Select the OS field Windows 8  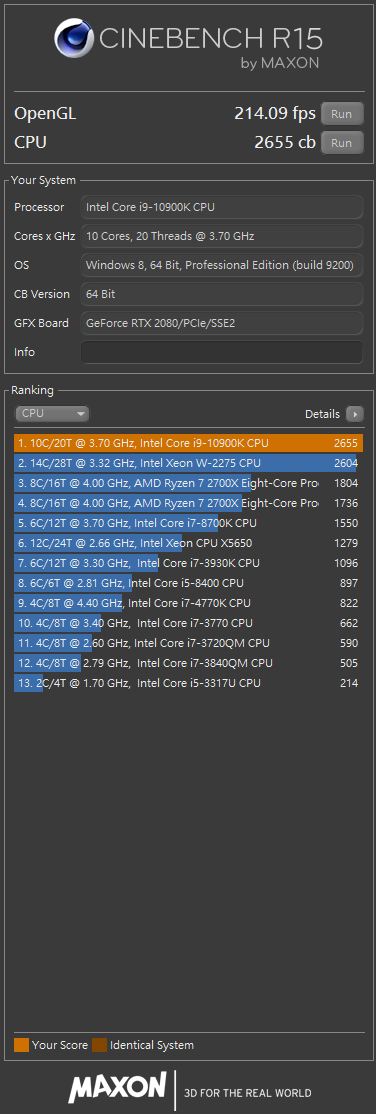coord(222,266)
